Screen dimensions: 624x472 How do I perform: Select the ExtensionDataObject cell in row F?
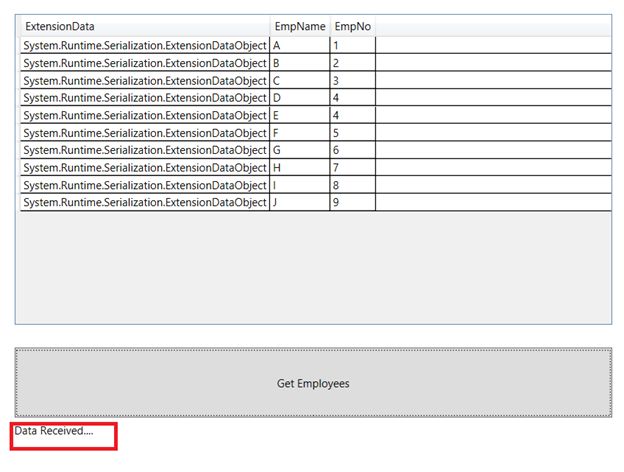point(145,133)
